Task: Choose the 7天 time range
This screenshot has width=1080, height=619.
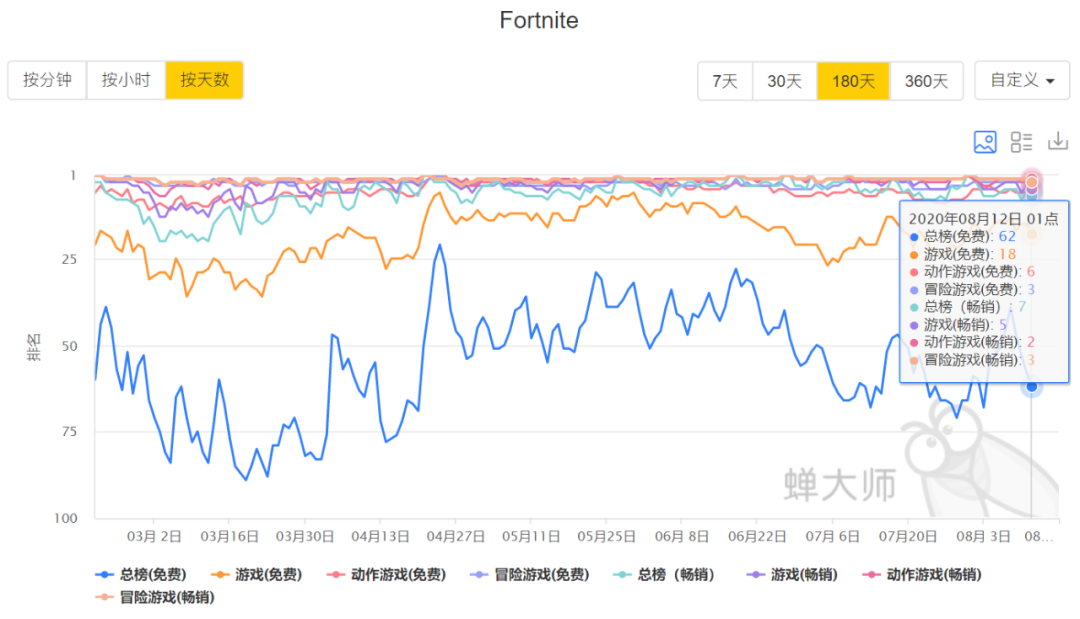Action: (x=725, y=81)
